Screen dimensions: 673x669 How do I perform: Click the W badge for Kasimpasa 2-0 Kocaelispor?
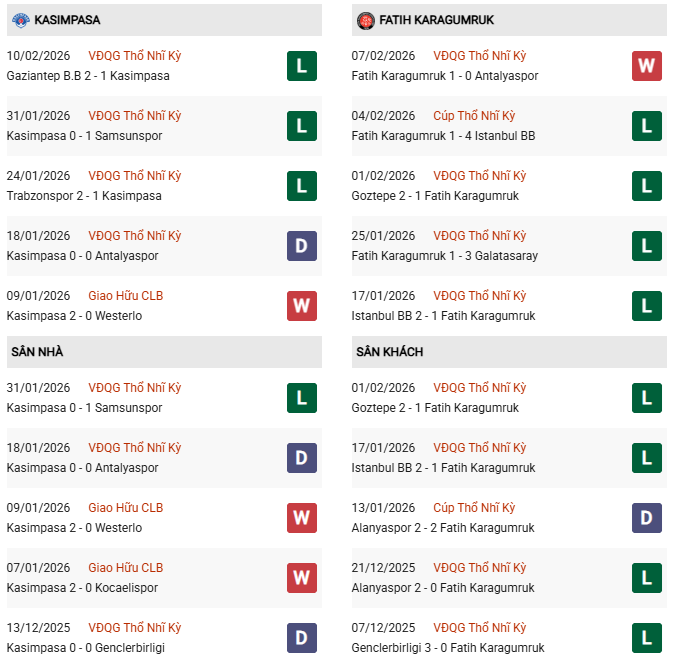click(x=302, y=578)
